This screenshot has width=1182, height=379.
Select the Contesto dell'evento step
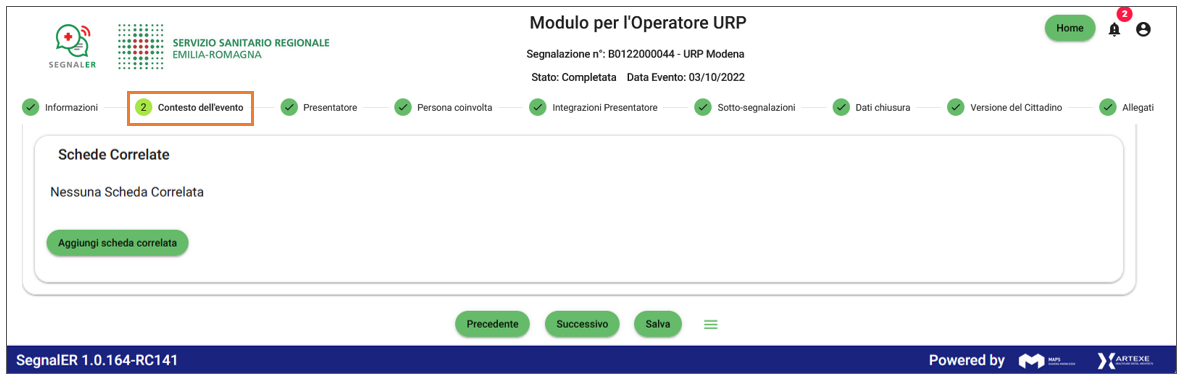click(x=189, y=108)
